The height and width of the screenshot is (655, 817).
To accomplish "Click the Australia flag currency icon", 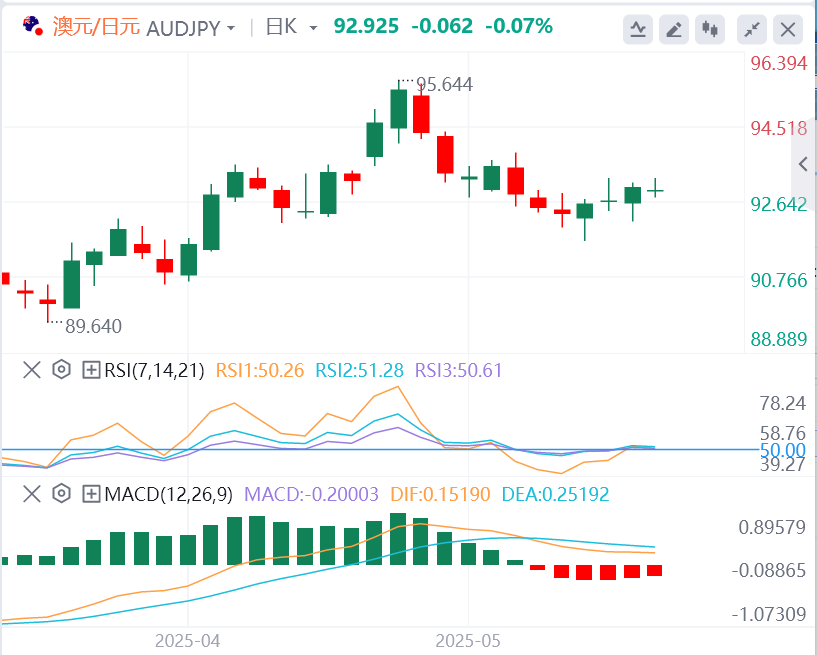I will pyautogui.click(x=31, y=26).
